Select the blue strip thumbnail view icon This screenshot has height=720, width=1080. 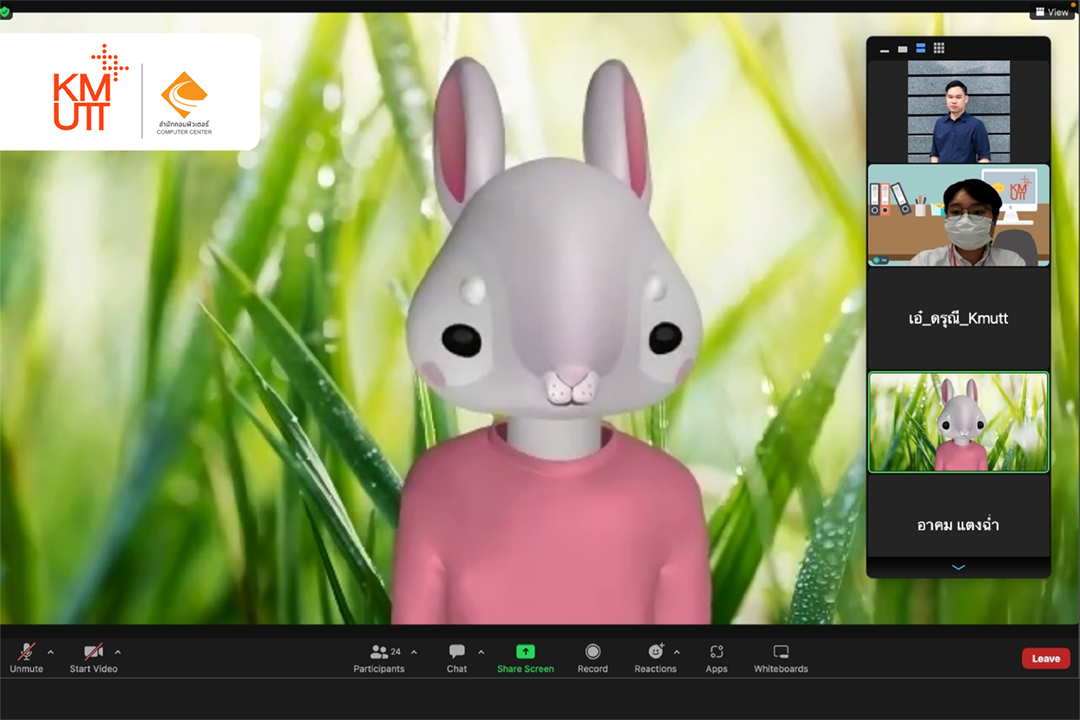pos(921,48)
